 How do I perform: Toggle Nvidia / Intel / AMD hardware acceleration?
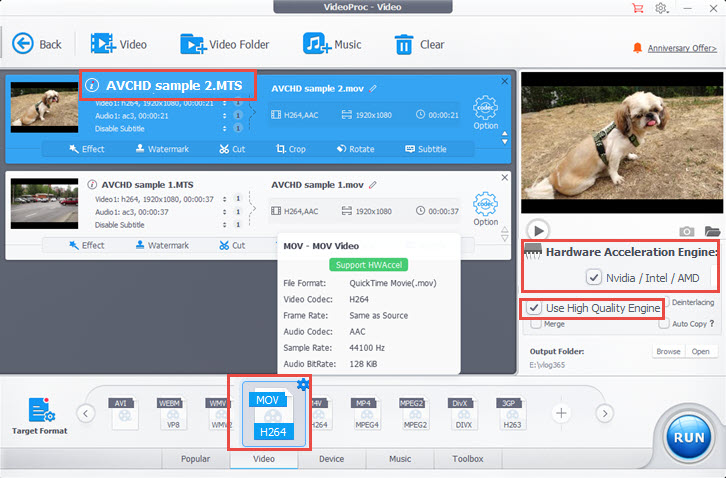(x=594, y=277)
